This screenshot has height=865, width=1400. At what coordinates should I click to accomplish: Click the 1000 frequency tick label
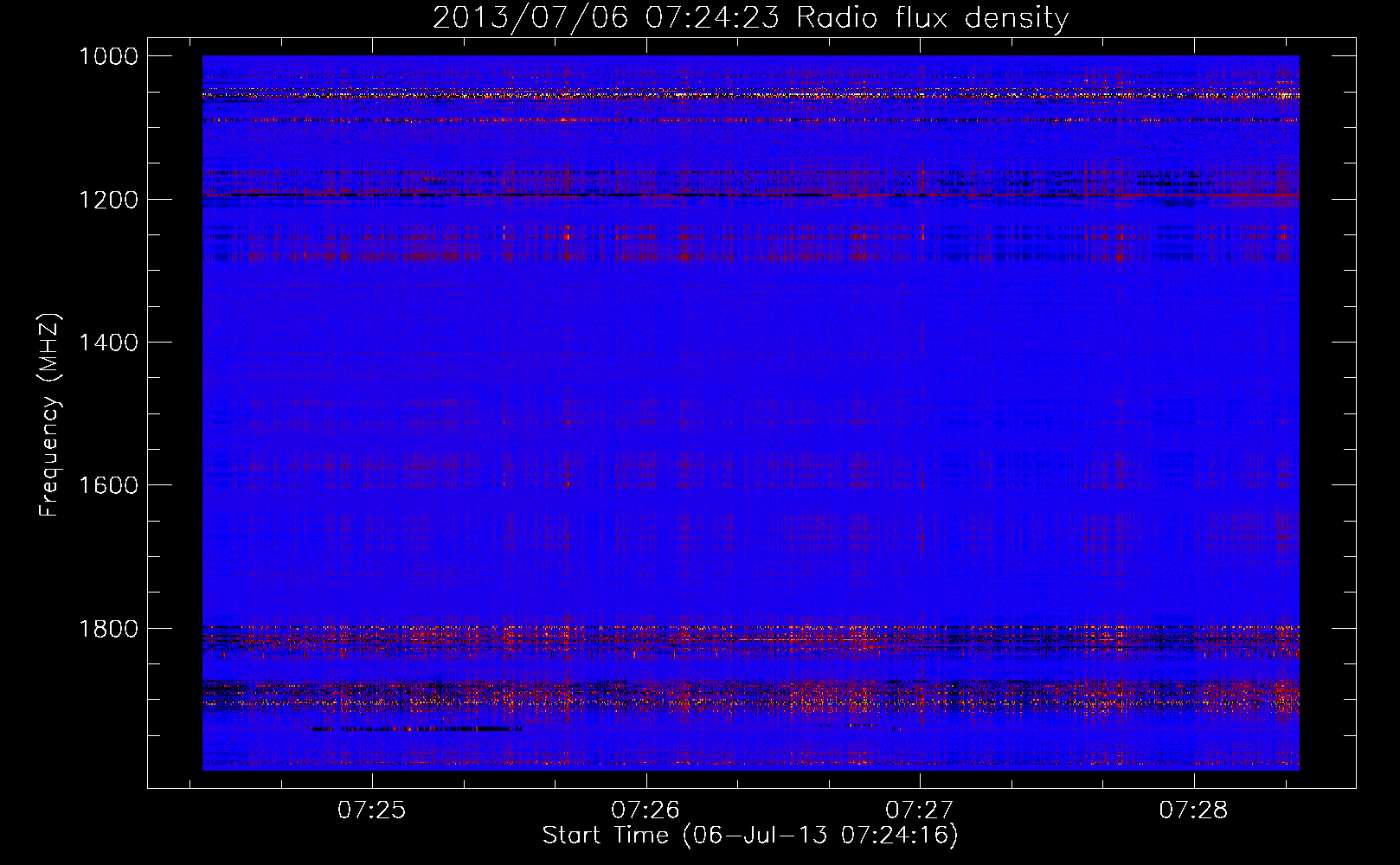[108, 56]
